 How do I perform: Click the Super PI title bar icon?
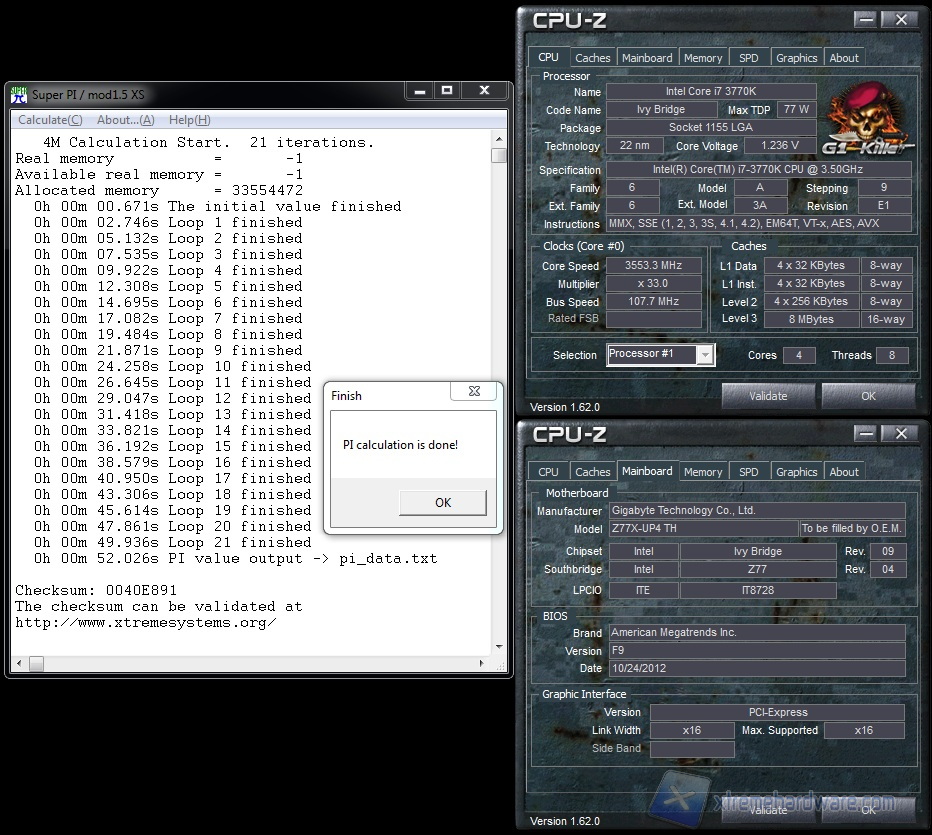tap(18, 95)
